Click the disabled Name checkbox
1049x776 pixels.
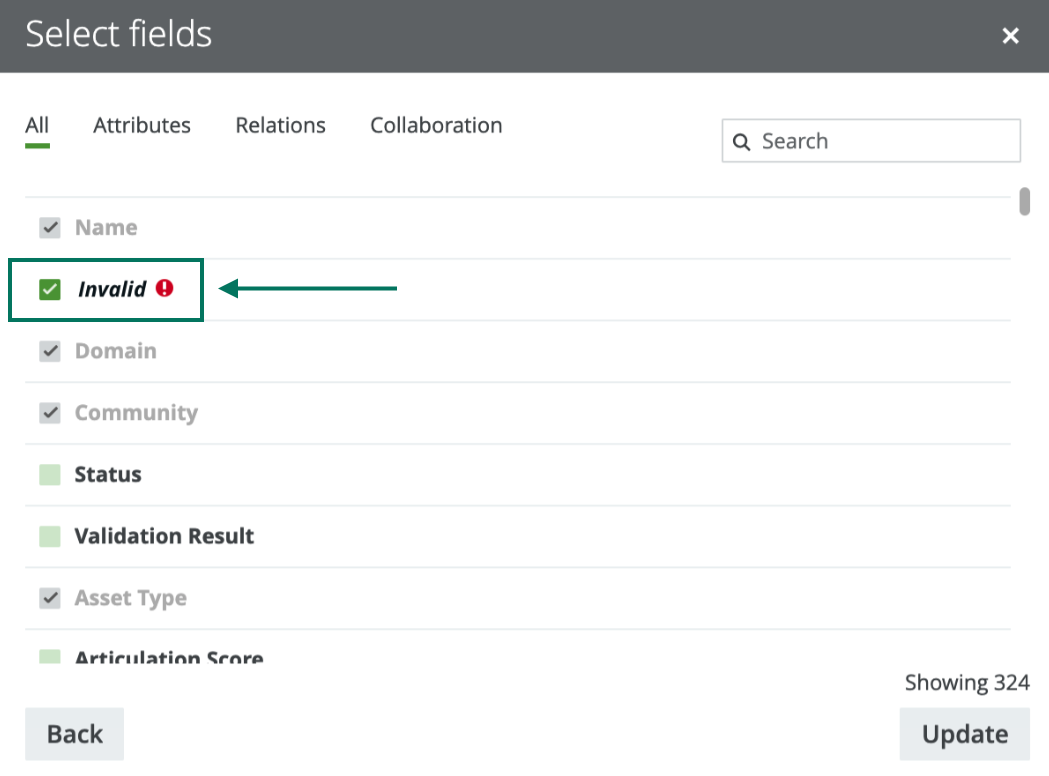(x=48, y=227)
